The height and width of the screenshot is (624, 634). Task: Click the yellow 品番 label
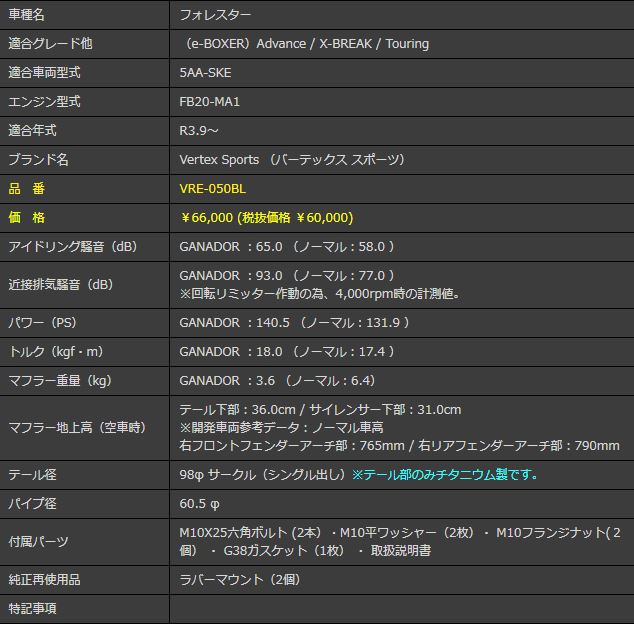(x=26, y=188)
